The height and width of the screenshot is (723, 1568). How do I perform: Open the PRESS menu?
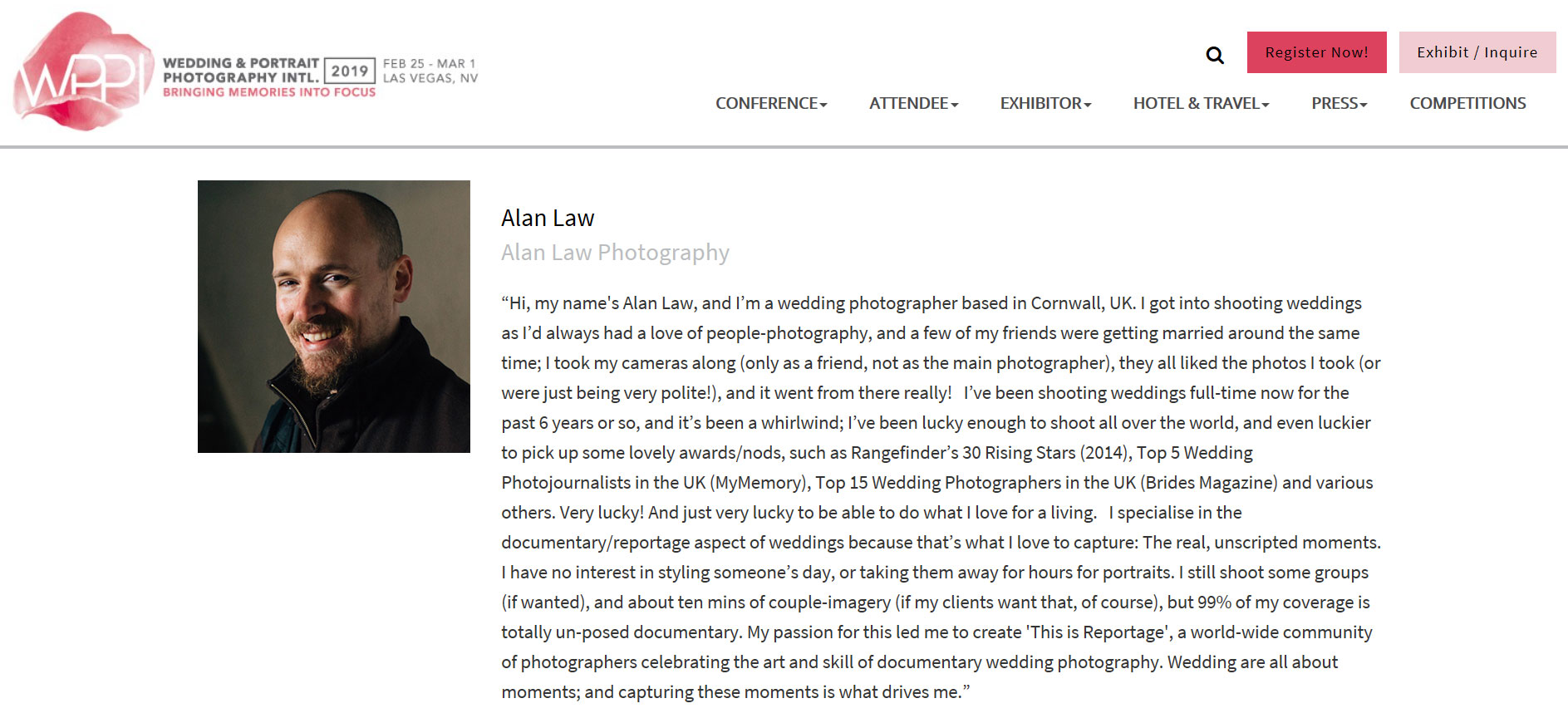click(1335, 104)
